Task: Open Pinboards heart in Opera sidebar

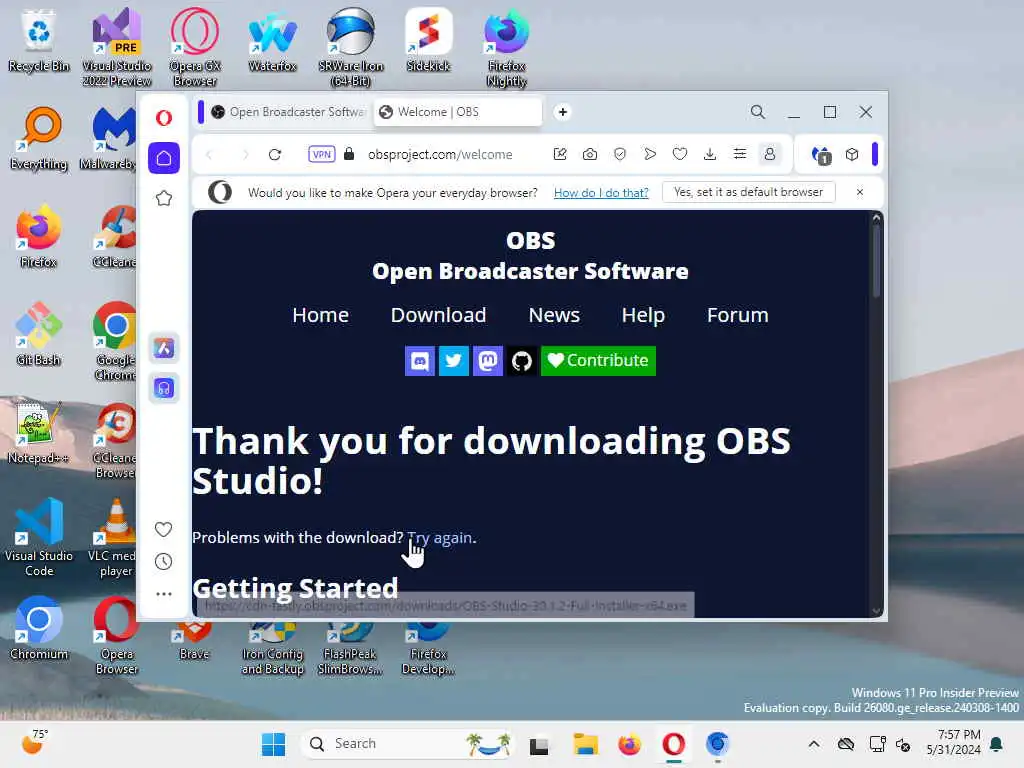Action: (x=164, y=529)
